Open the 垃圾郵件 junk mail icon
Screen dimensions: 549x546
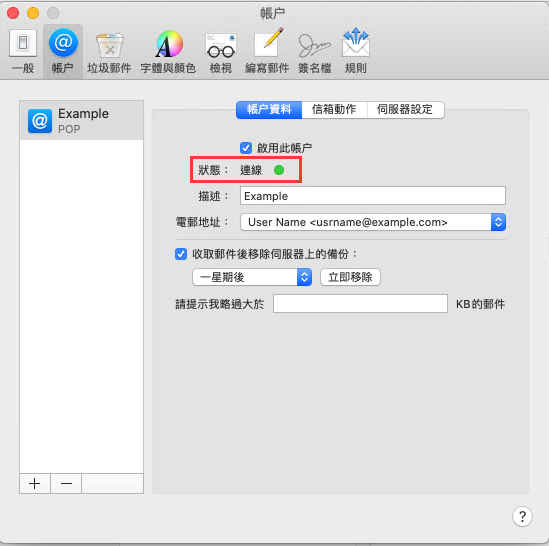pos(110,45)
